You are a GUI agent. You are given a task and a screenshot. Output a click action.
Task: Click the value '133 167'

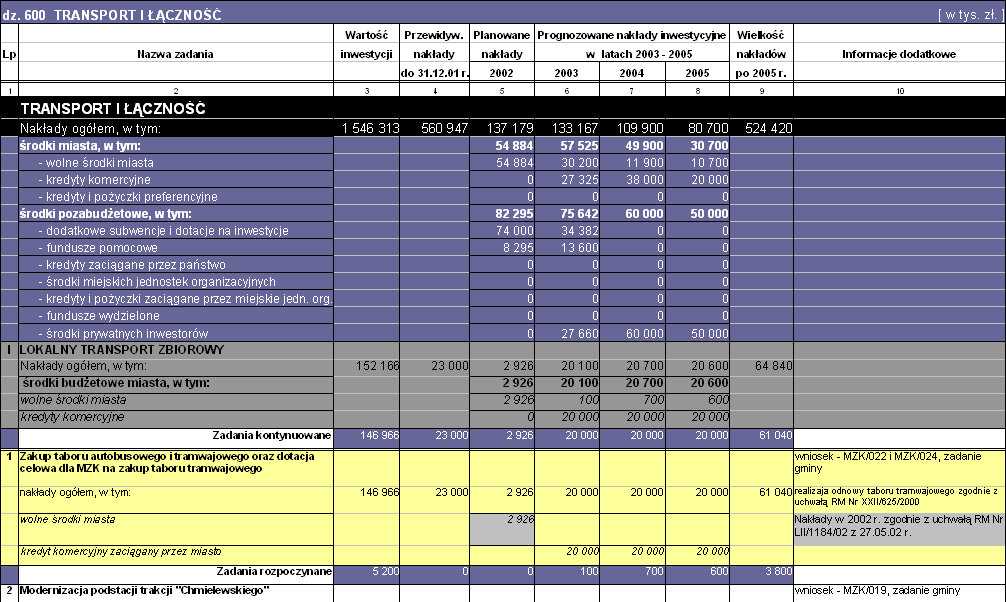pos(575,128)
